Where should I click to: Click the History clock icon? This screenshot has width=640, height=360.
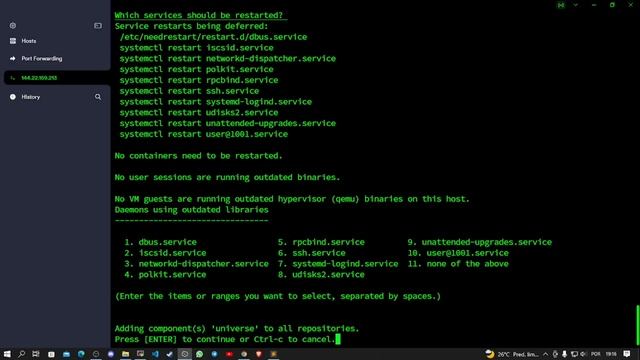pos(13,97)
